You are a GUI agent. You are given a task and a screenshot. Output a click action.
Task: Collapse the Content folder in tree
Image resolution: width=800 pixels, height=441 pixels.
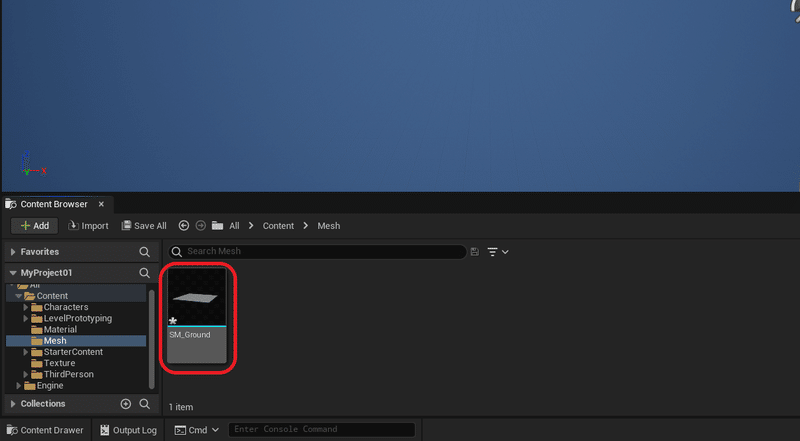point(19,296)
